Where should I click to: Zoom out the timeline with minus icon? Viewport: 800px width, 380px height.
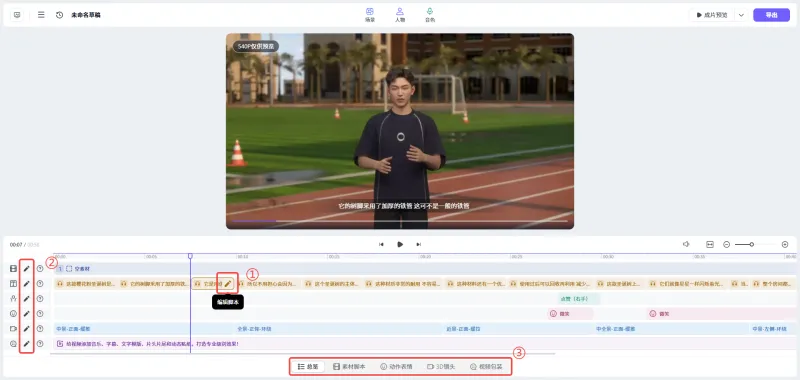click(727, 244)
